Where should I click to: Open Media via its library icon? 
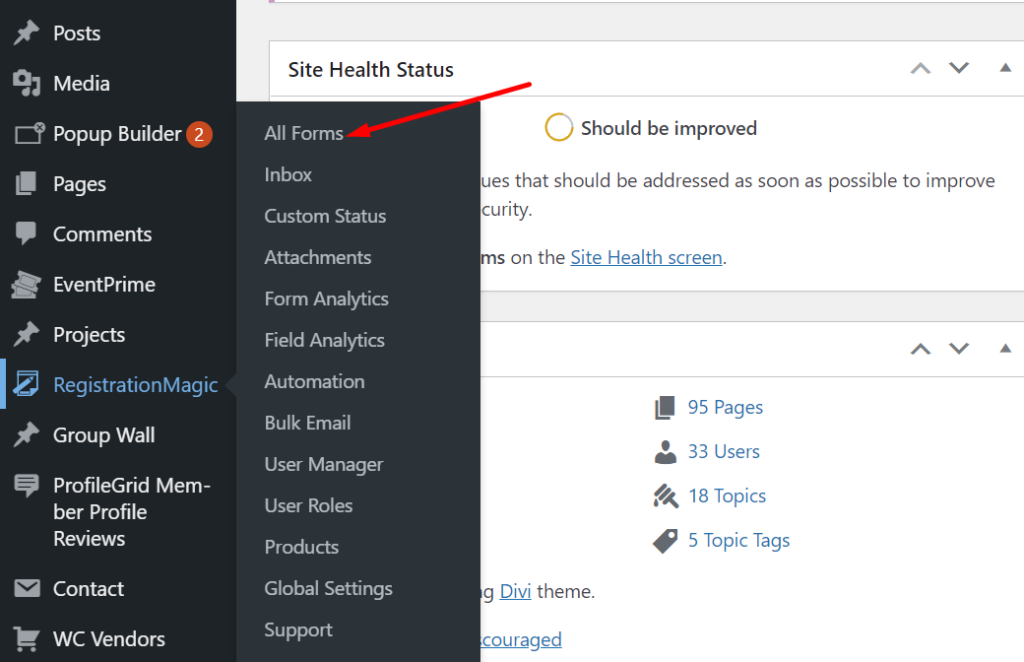click(27, 84)
